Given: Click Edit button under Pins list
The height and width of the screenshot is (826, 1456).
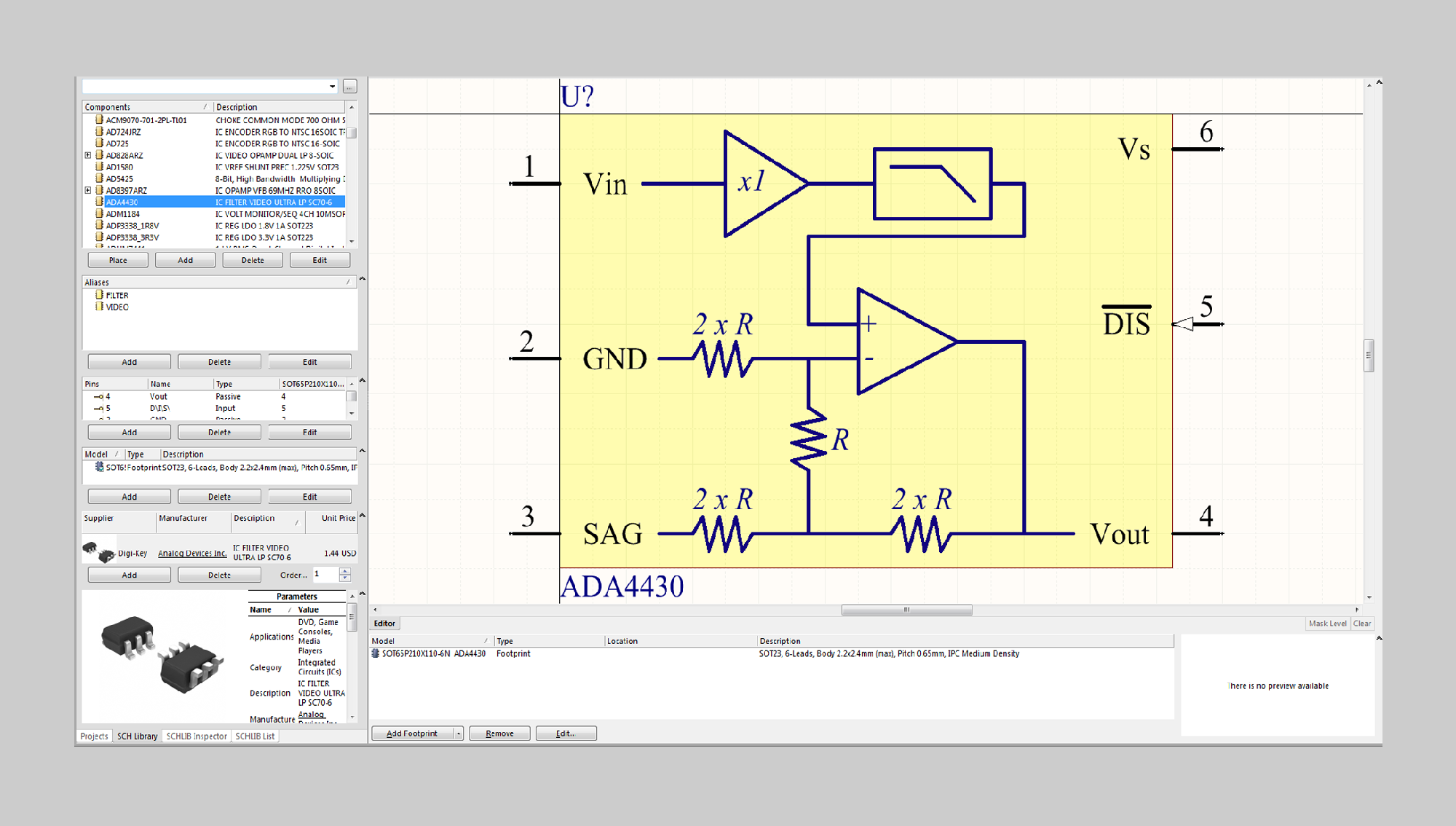Looking at the screenshot, I should (310, 432).
